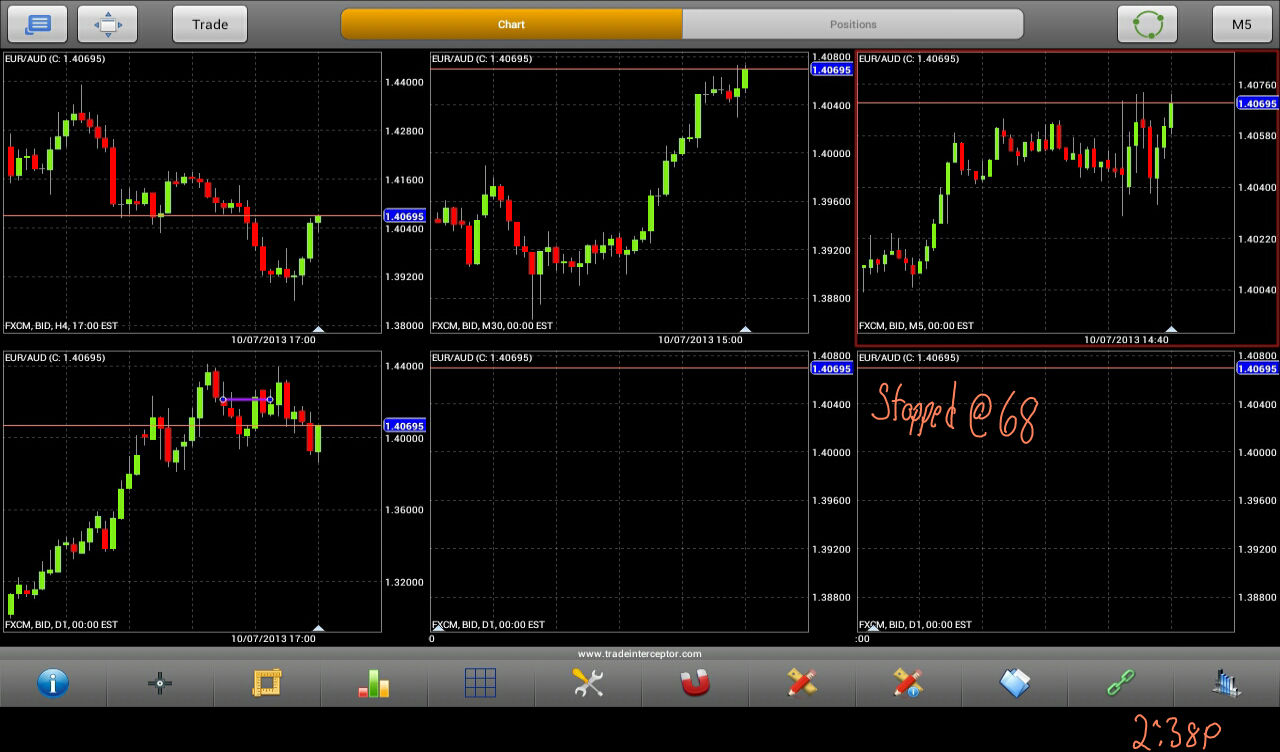This screenshot has height=752, width=1280.
Task: Open drawing tools pencil and ruler icon
Action: [x=801, y=683]
